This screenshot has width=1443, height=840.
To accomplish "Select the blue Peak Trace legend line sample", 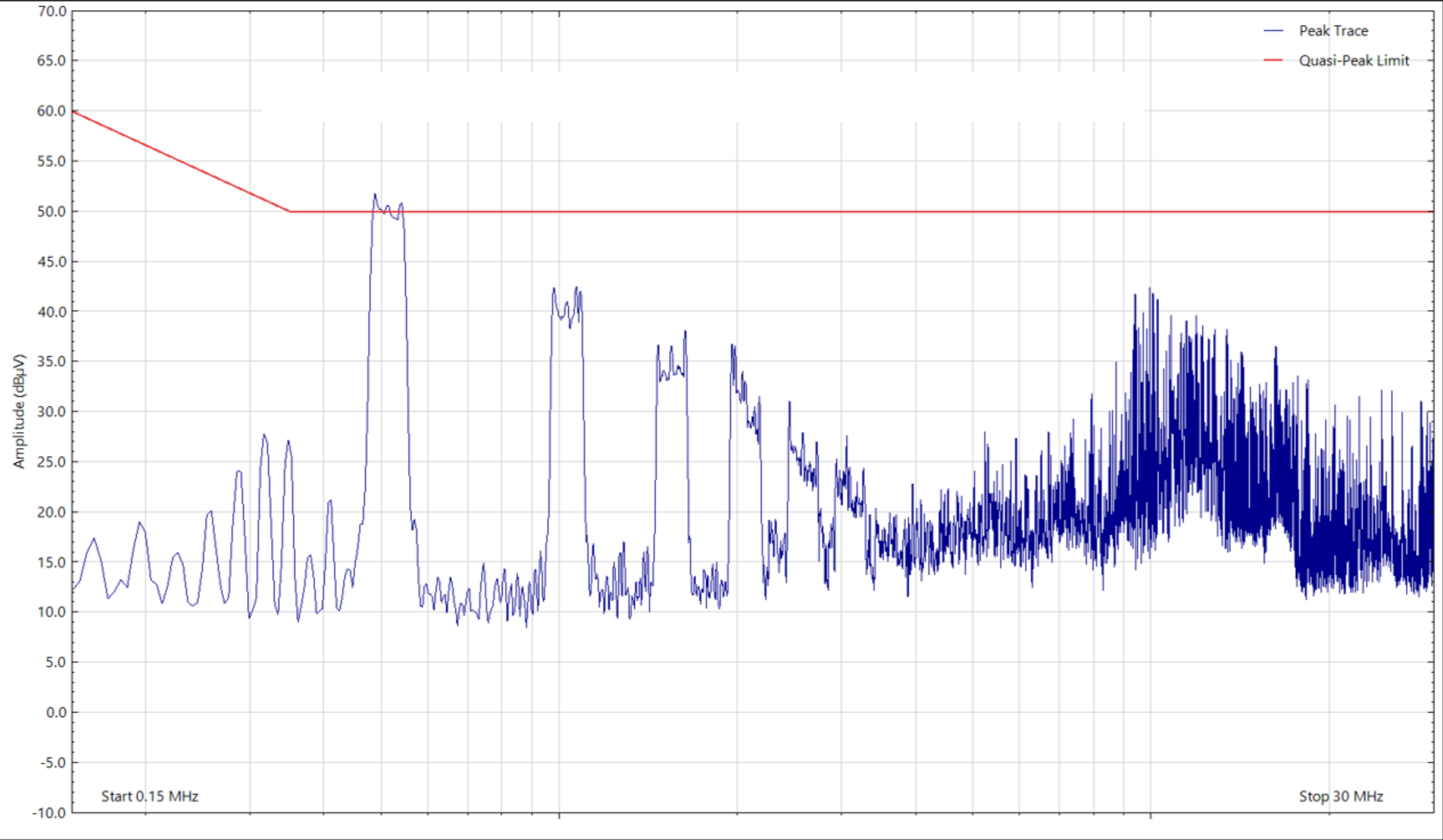I will click(1273, 31).
